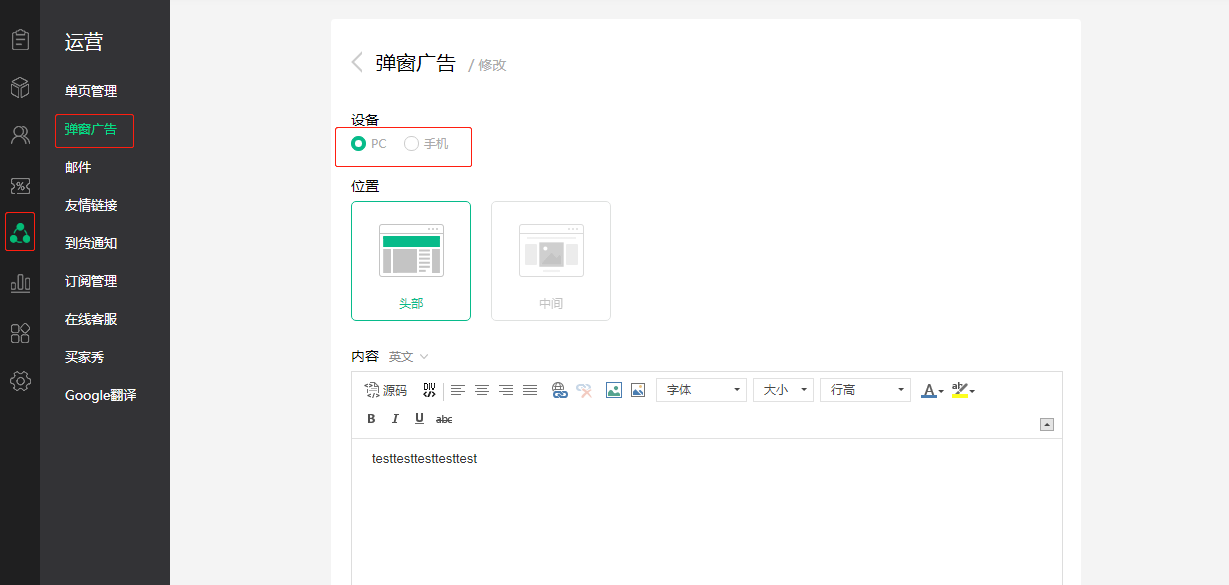Open the statistics bar chart icon
This screenshot has width=1229, height=585.
click(20, 283)
